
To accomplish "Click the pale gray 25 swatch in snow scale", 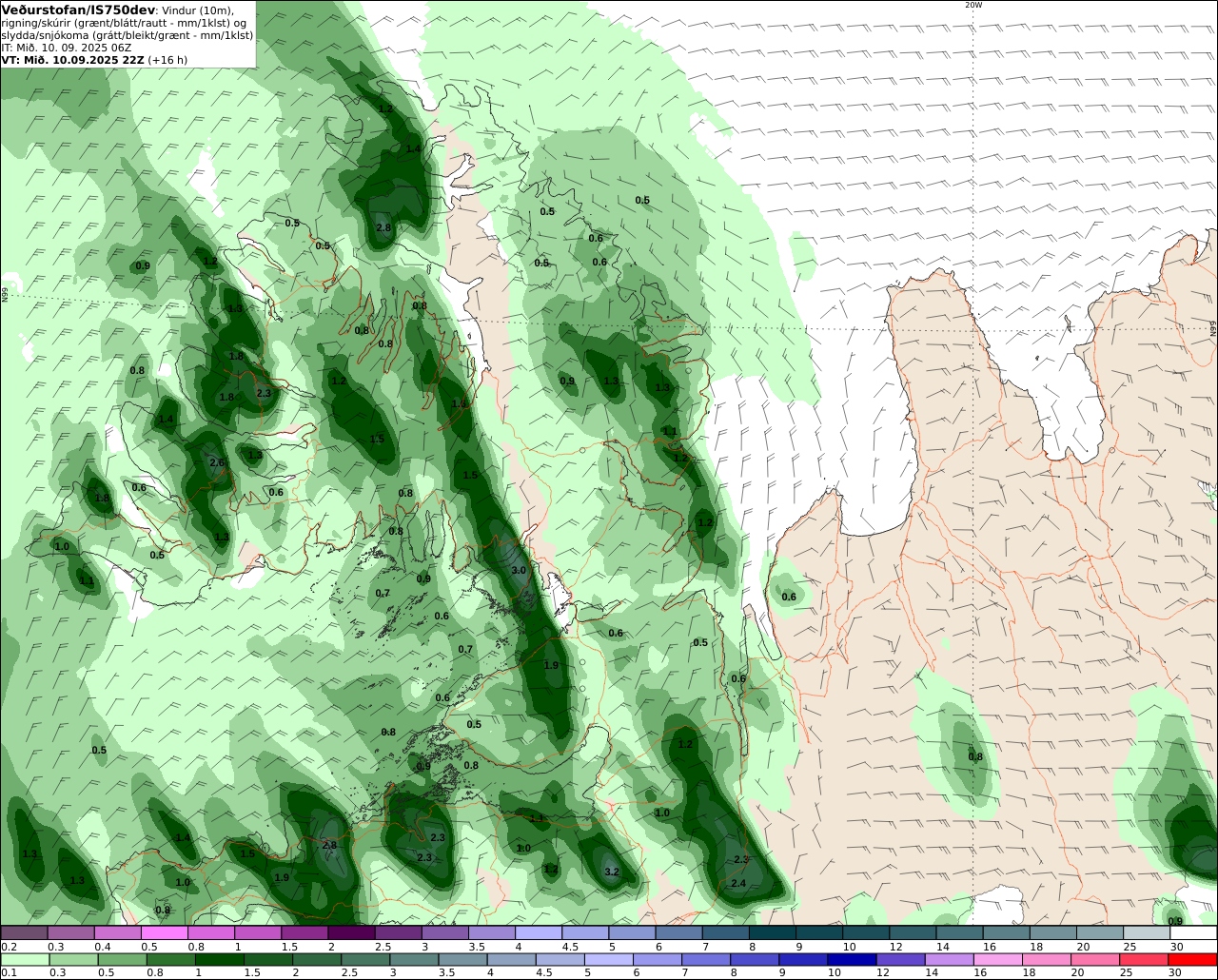I will (x=1148, y=932).
